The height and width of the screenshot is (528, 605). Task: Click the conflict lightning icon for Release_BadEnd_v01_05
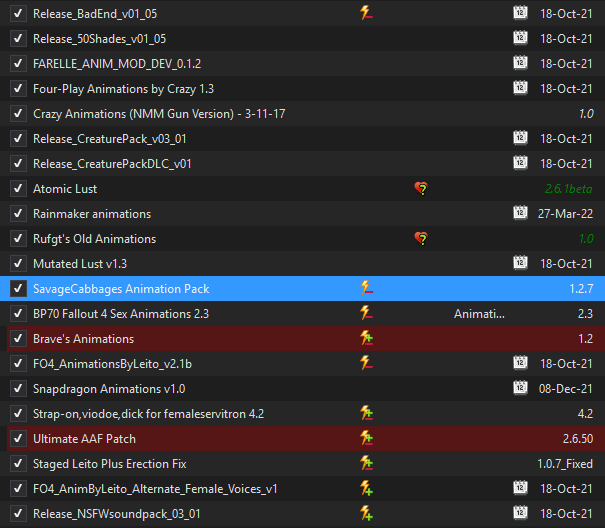(x=366, y=13)
